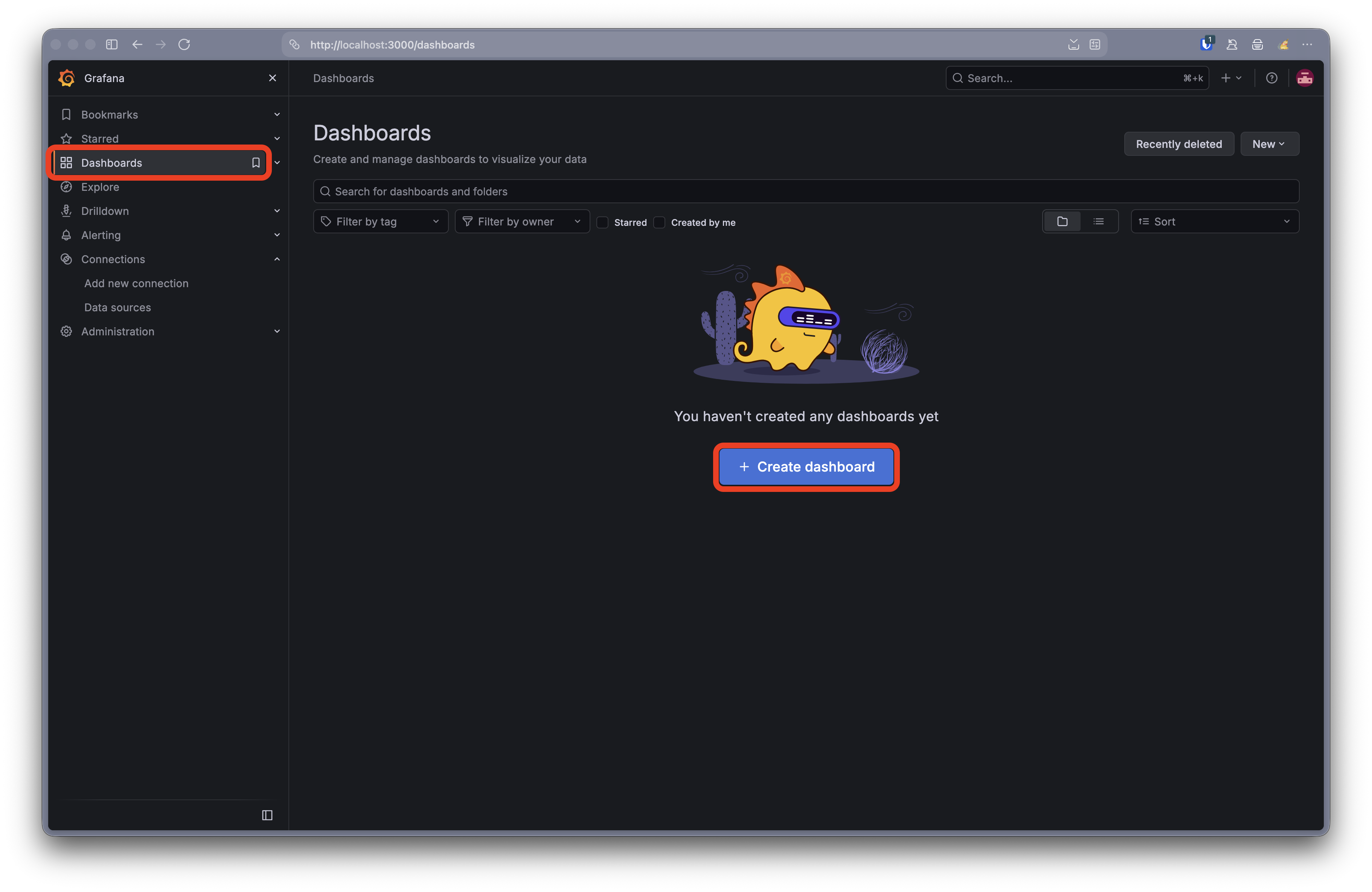The width and height of the screenshot is (1372, 892).
Task: Click the Create dashboard button
Action: (x=806, y=467)
